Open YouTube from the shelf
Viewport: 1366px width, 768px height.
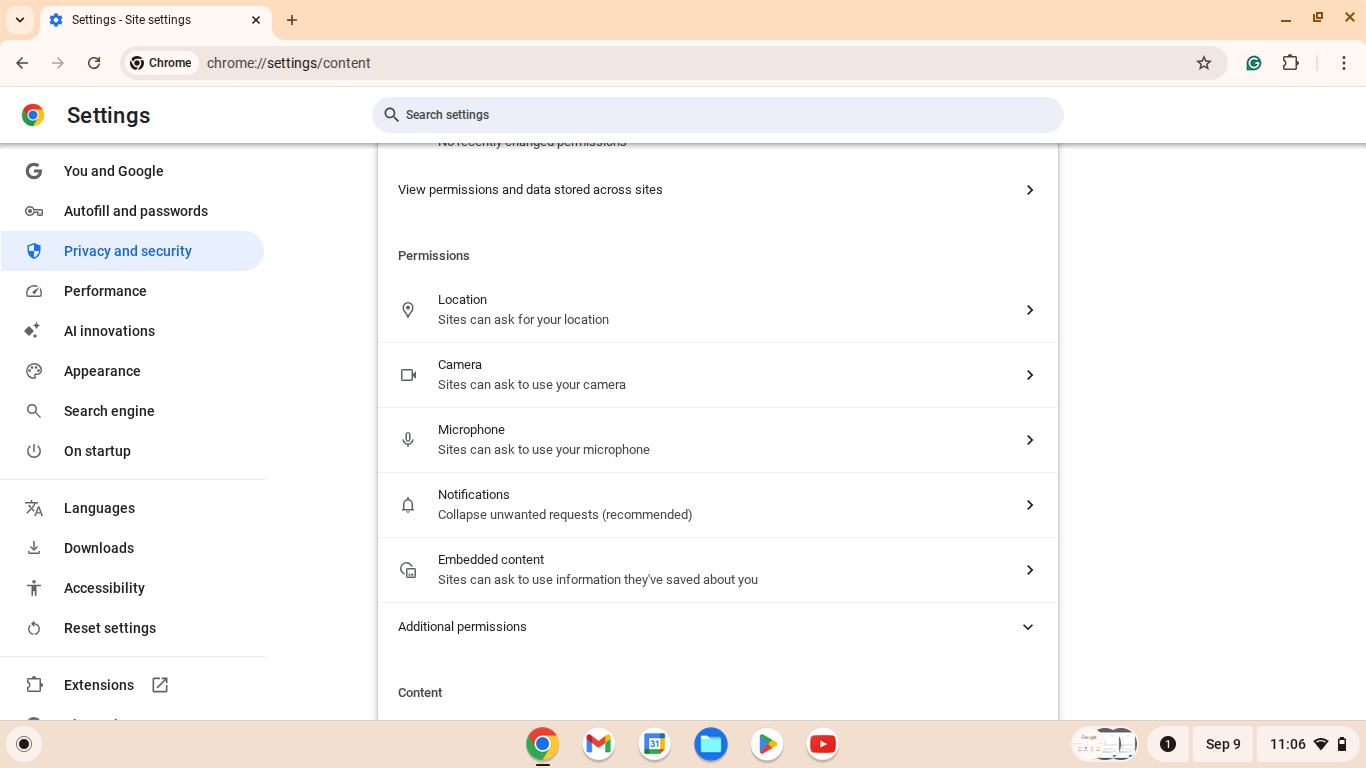[822, 744]
